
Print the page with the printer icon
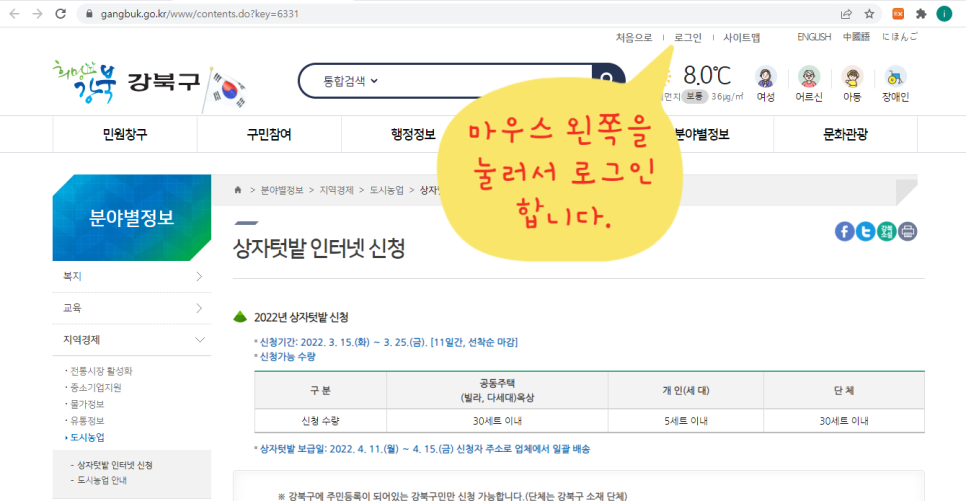[x=907, y=232]
